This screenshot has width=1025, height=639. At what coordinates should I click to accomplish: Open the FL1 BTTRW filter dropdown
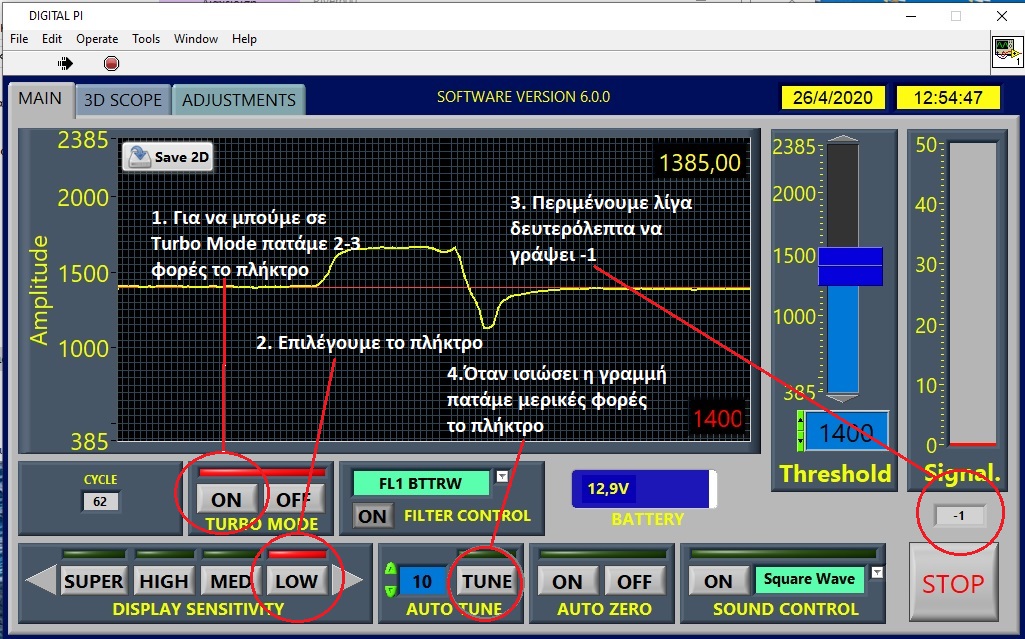tap(502, 477)
